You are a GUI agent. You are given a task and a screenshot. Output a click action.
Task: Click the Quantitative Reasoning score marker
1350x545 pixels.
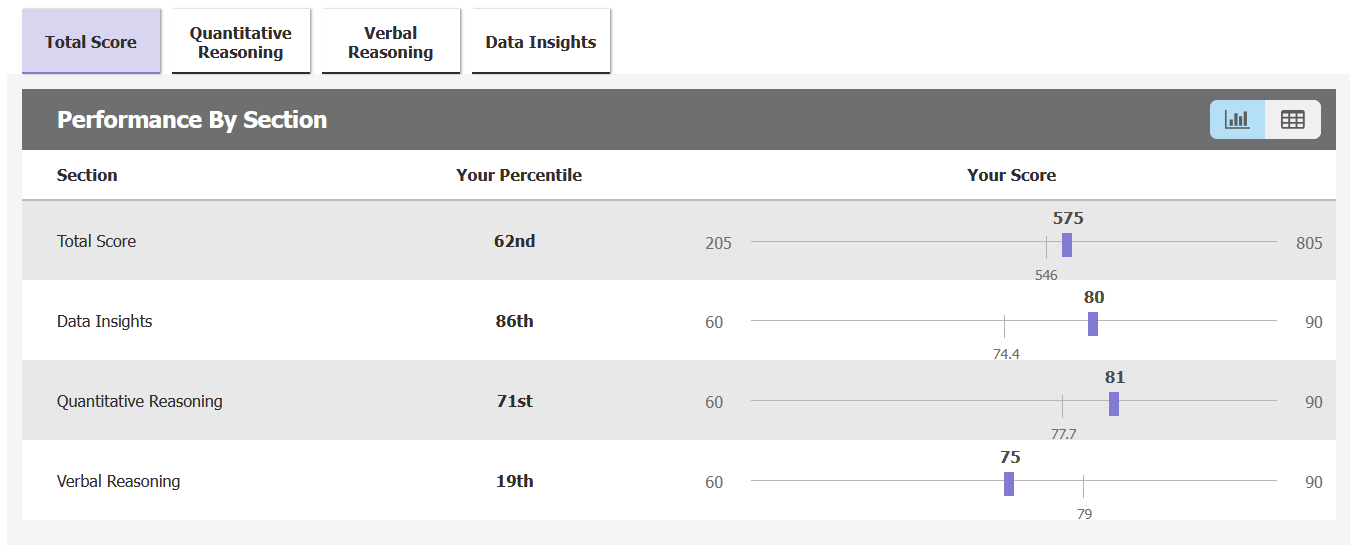[1114, 404]
